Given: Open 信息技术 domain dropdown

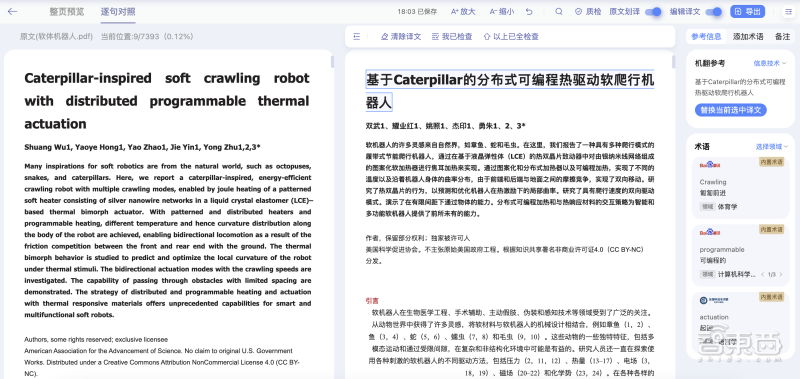Looking at the screenshot, I should [770, 63].
